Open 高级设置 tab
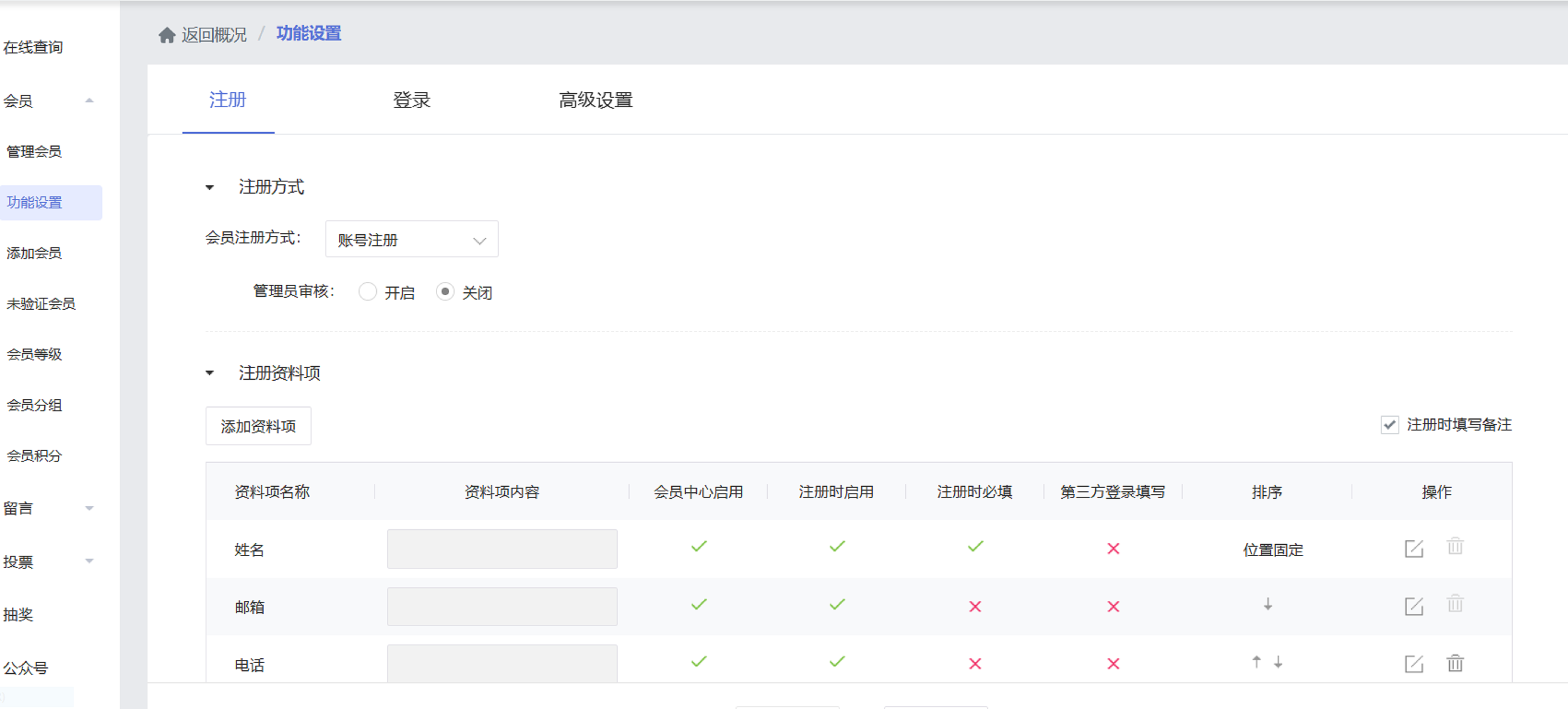The height and width of the screenshot is (709, 1568). [595, 100]
